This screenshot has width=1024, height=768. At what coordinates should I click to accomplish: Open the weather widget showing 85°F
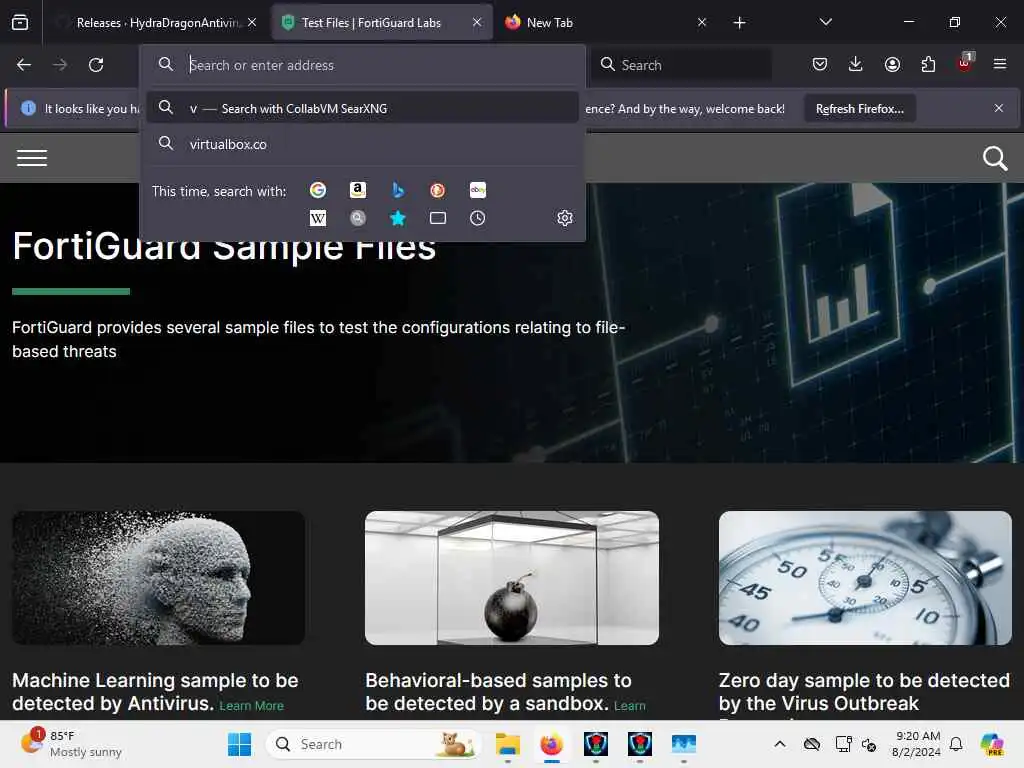click(x=71, y=744)
